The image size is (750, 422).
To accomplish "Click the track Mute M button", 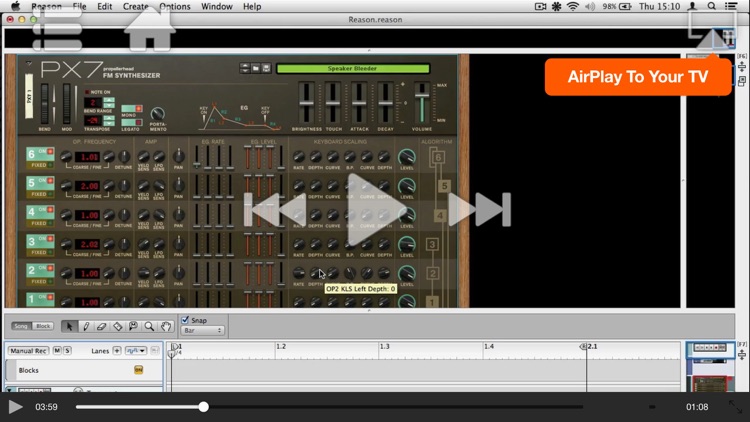I will tap(57, 351).
